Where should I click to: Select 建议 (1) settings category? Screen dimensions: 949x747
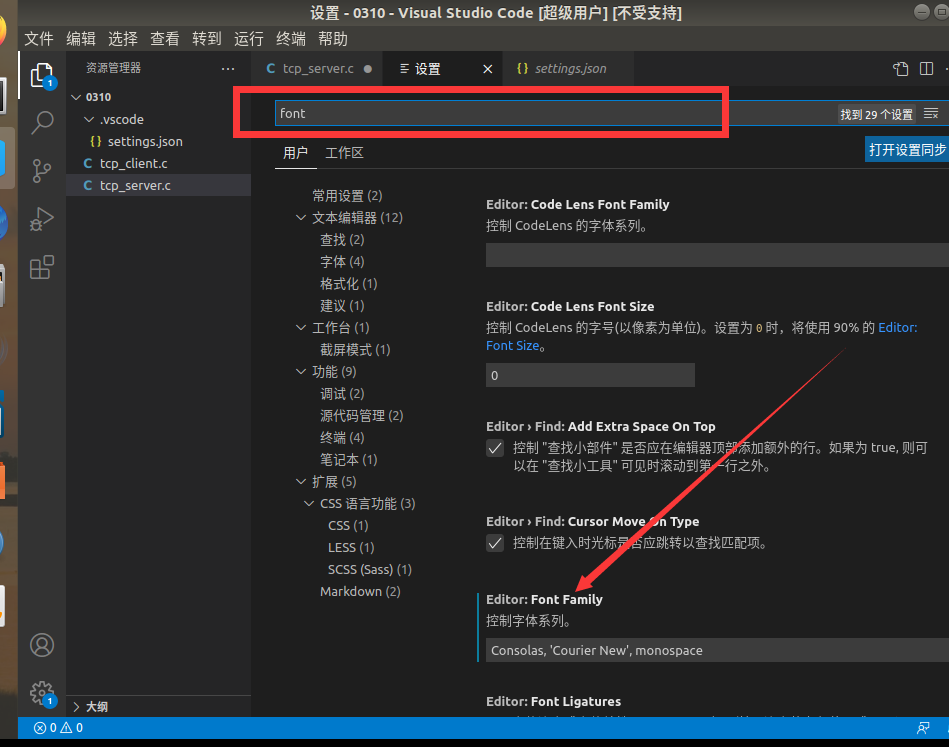(x=342, y=306)
